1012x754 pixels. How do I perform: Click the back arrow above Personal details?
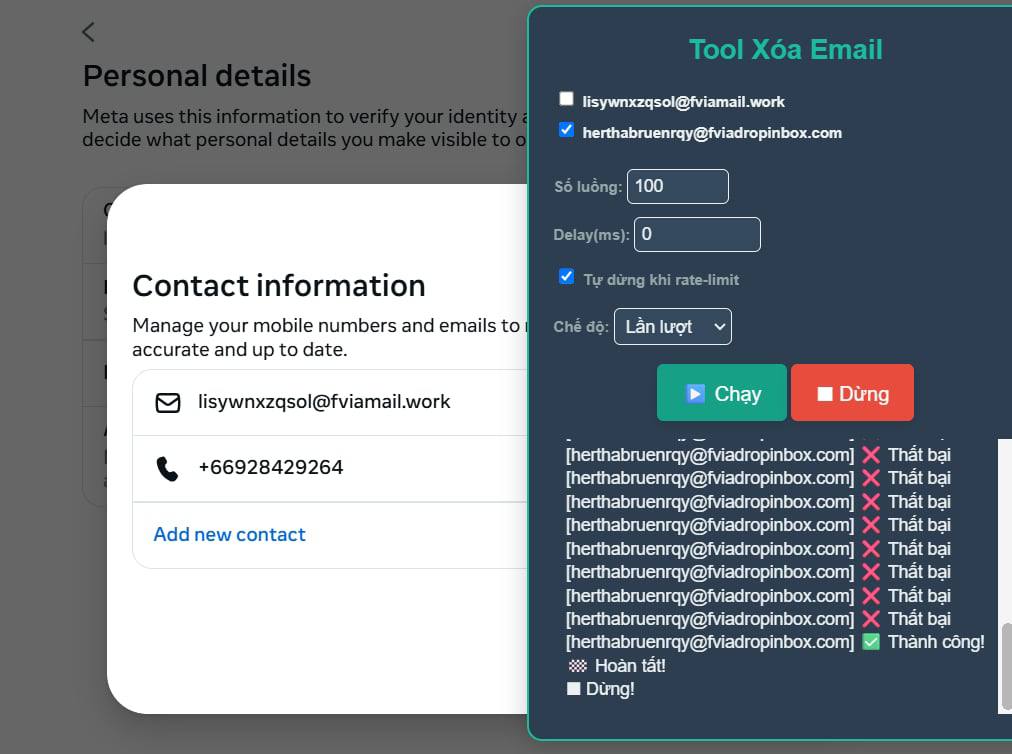88,32
